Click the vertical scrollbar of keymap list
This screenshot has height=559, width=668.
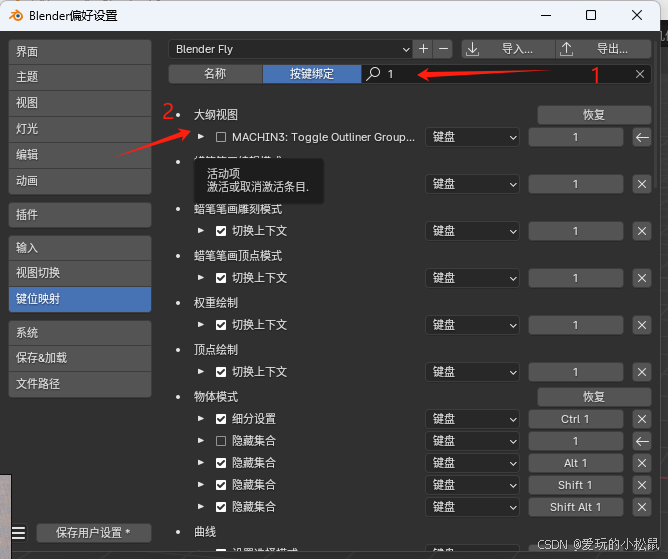coord(656,115)
